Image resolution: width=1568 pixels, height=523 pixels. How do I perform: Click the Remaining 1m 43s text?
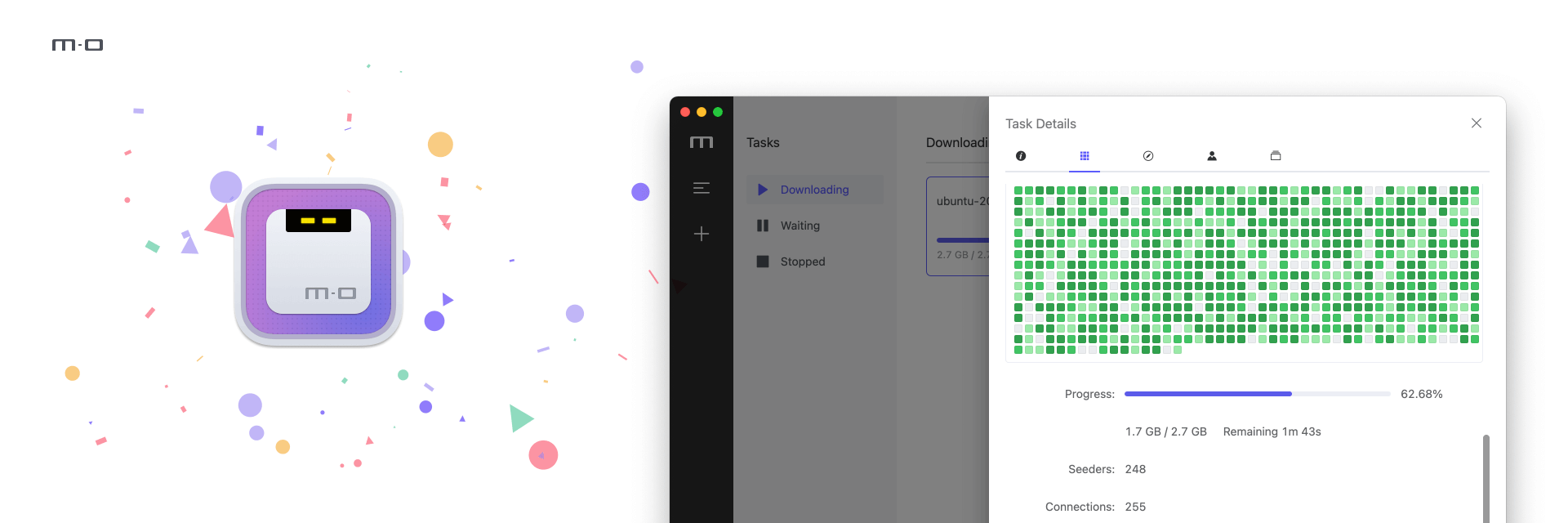(1272, 431)
